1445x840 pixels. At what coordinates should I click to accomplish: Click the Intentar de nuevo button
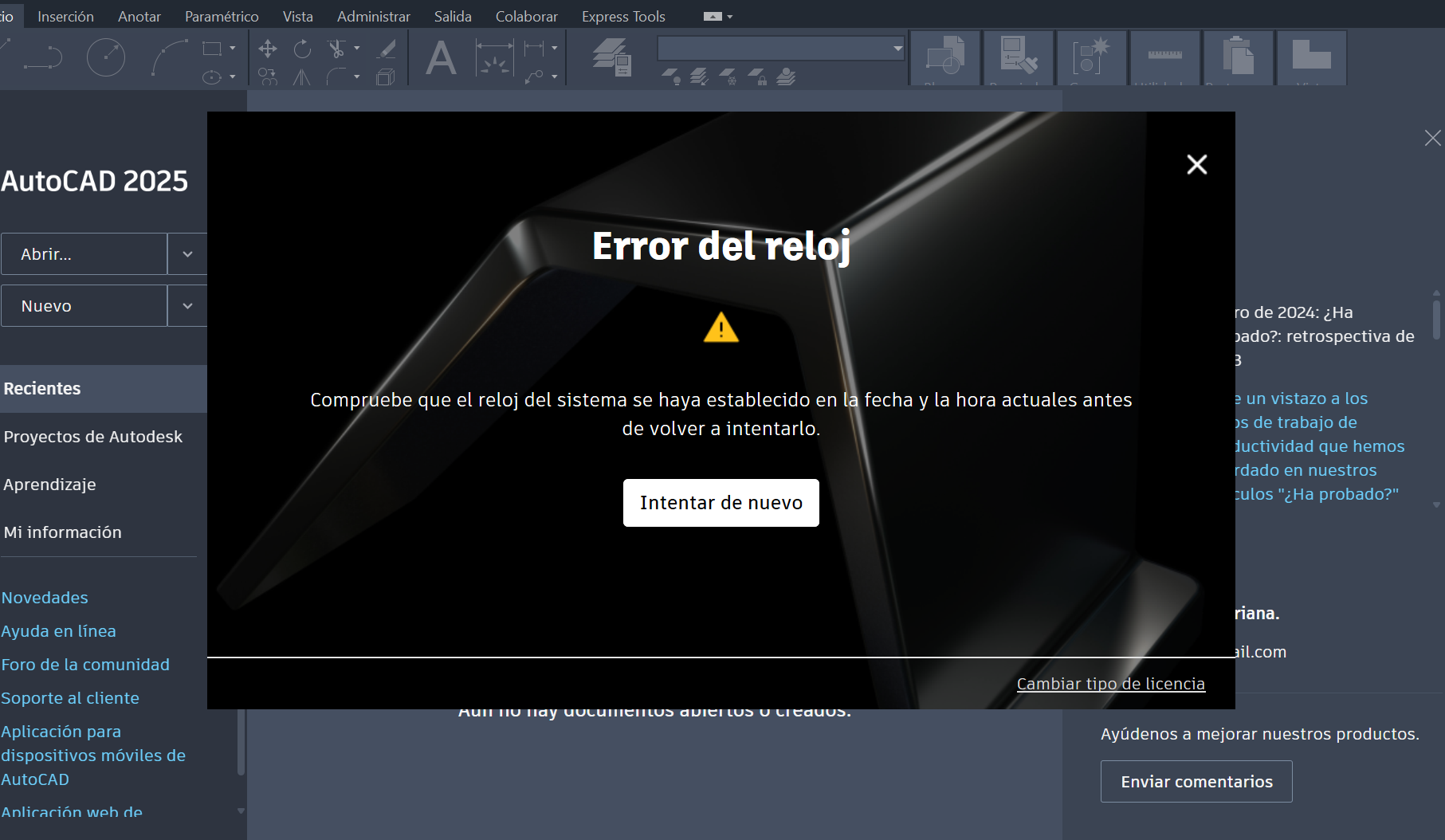(721, 502)
